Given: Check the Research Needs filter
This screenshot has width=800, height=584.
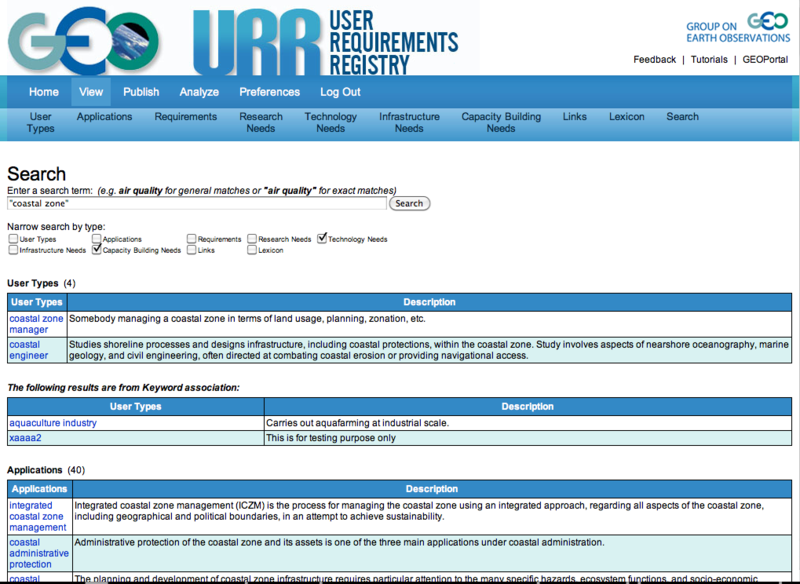Looking at the screenshot, I should (252, 239).
